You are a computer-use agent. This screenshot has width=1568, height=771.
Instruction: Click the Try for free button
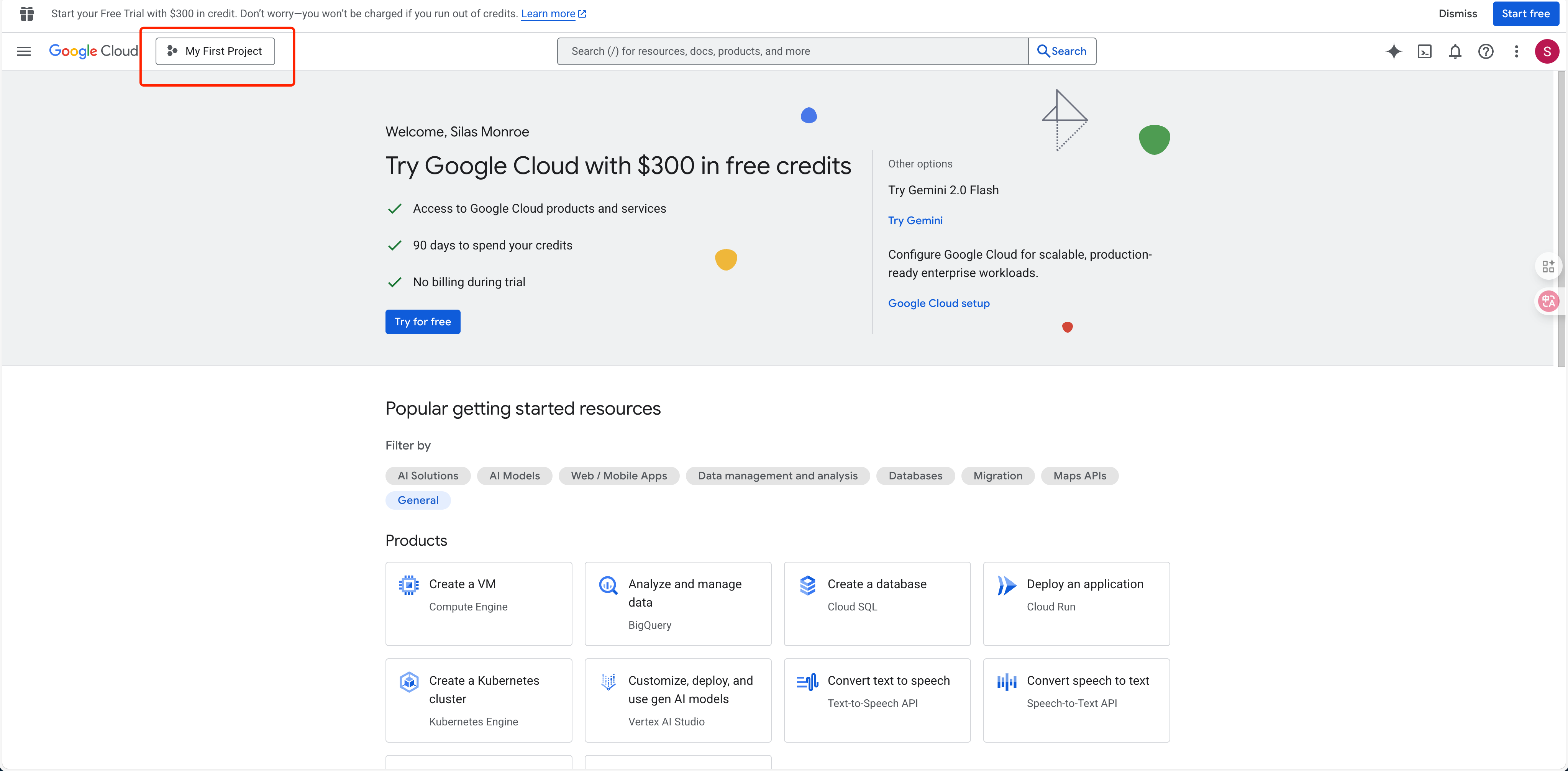(422, 322)
